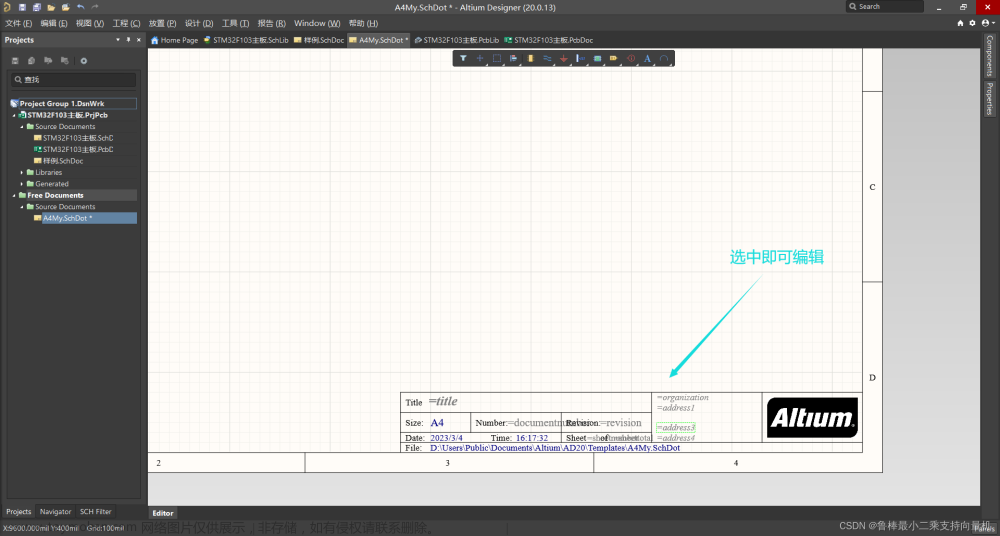Image resolution: width=1000 pixels, height=536 pixels.
Task: Choose the dashed rectangle selection tool
Action: click(x=497, y=58)
